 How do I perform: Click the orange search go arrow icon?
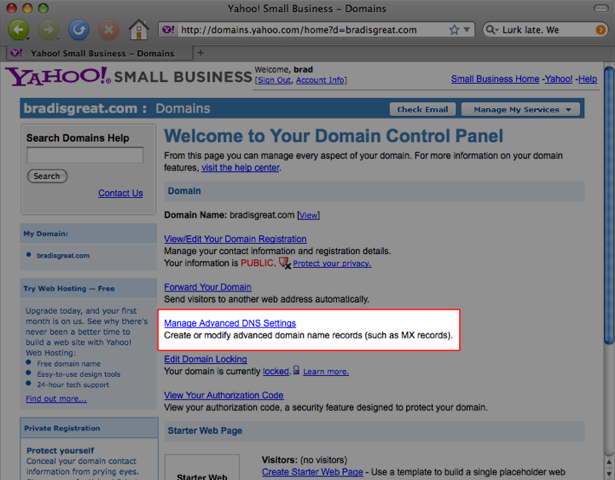600,30
